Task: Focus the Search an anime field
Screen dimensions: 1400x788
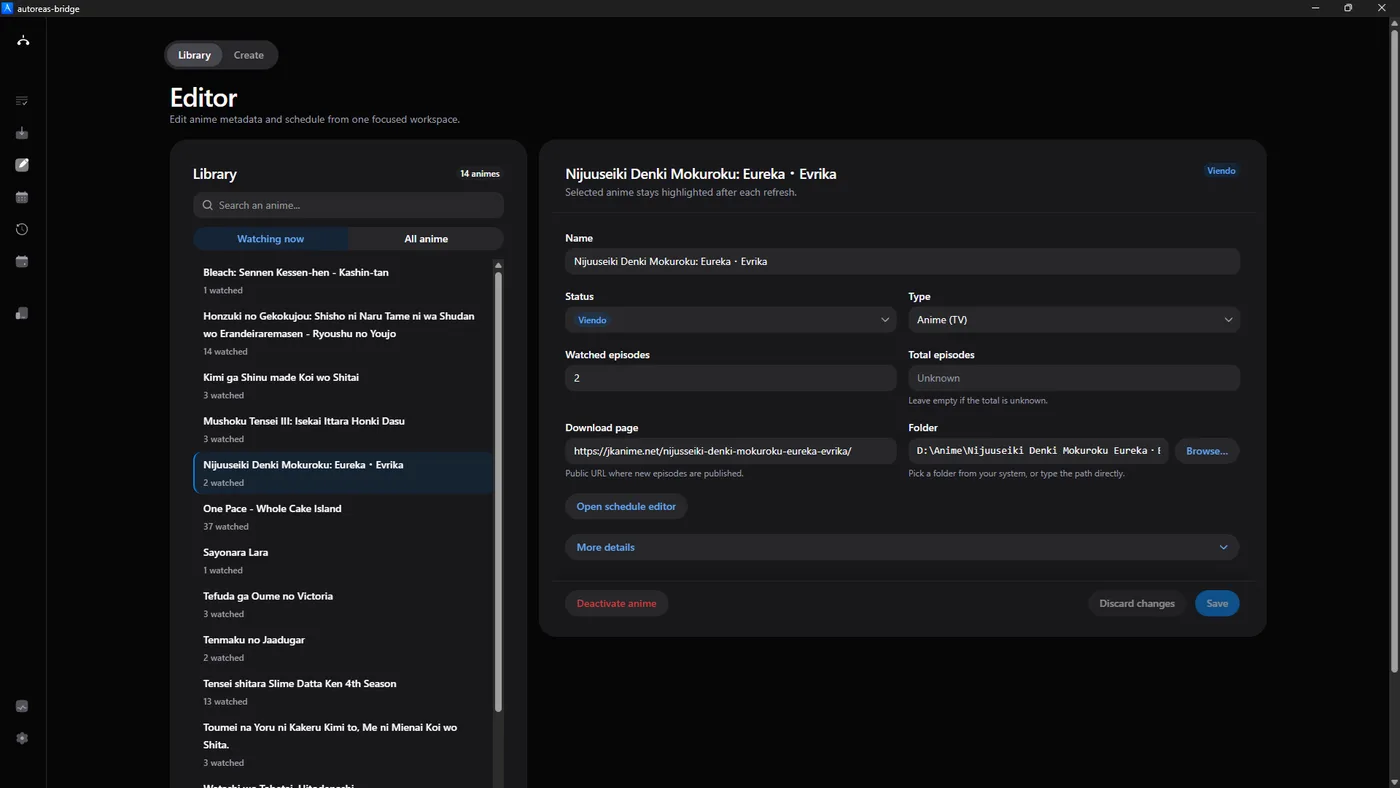Action: 348,205
